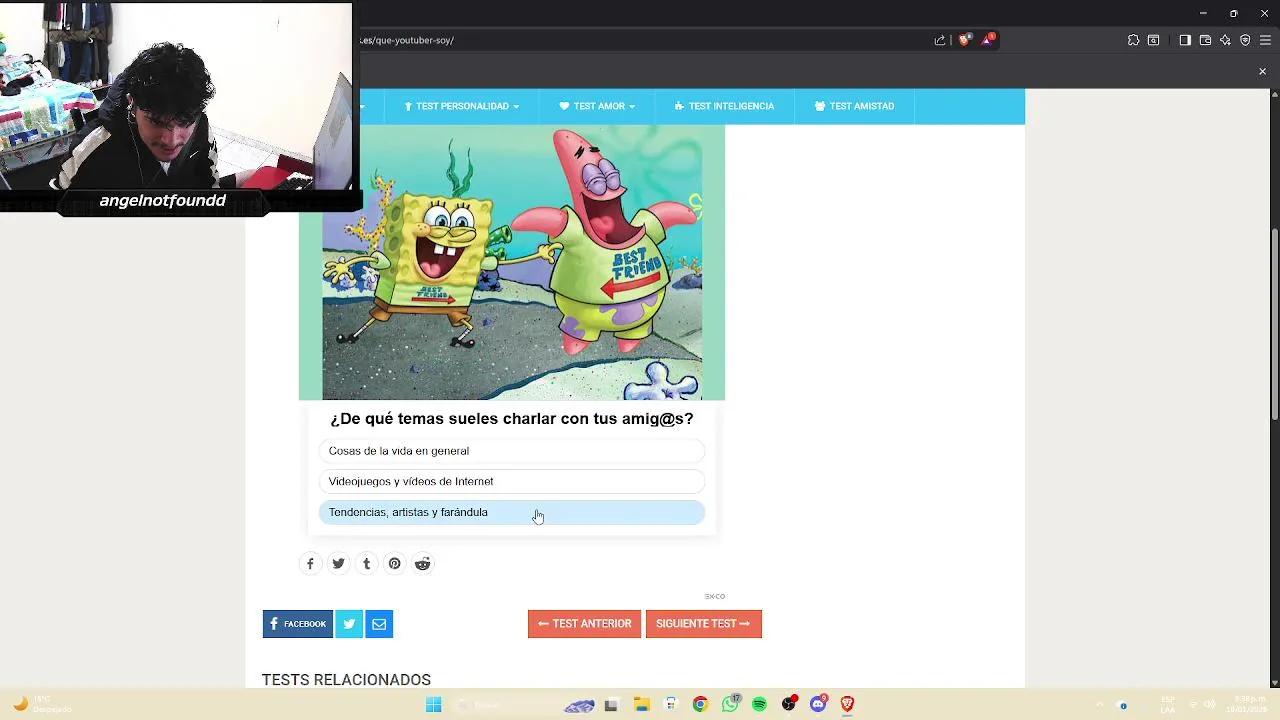The height and width of the screenshot is (720, 1280).
Task: Open Windows Start menu
Action: pyautogui.click(x=433, y=705)
